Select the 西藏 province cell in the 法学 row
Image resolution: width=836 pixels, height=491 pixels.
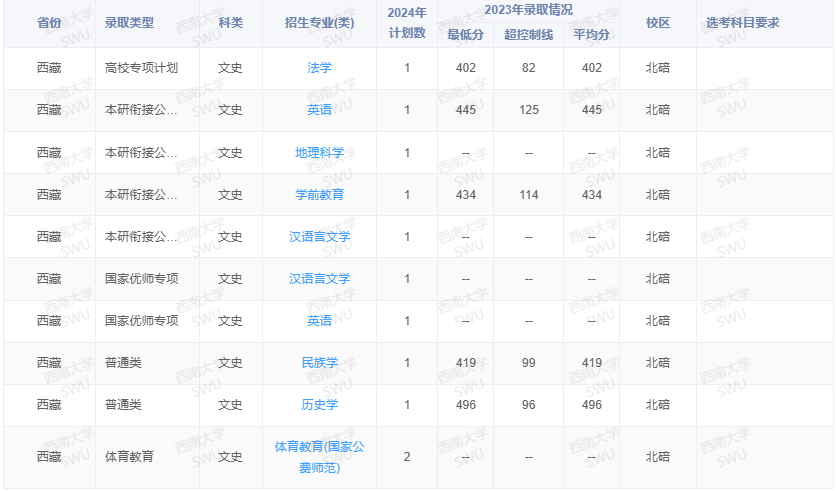[x=49, y=68]
